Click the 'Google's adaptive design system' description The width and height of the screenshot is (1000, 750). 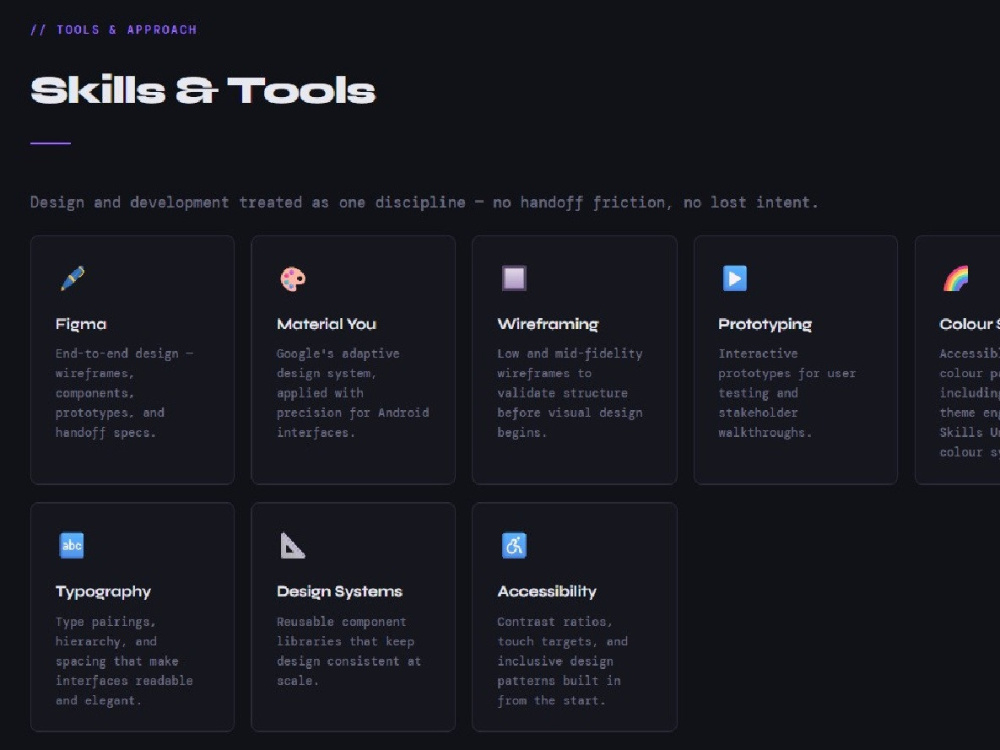click(353, 393)
